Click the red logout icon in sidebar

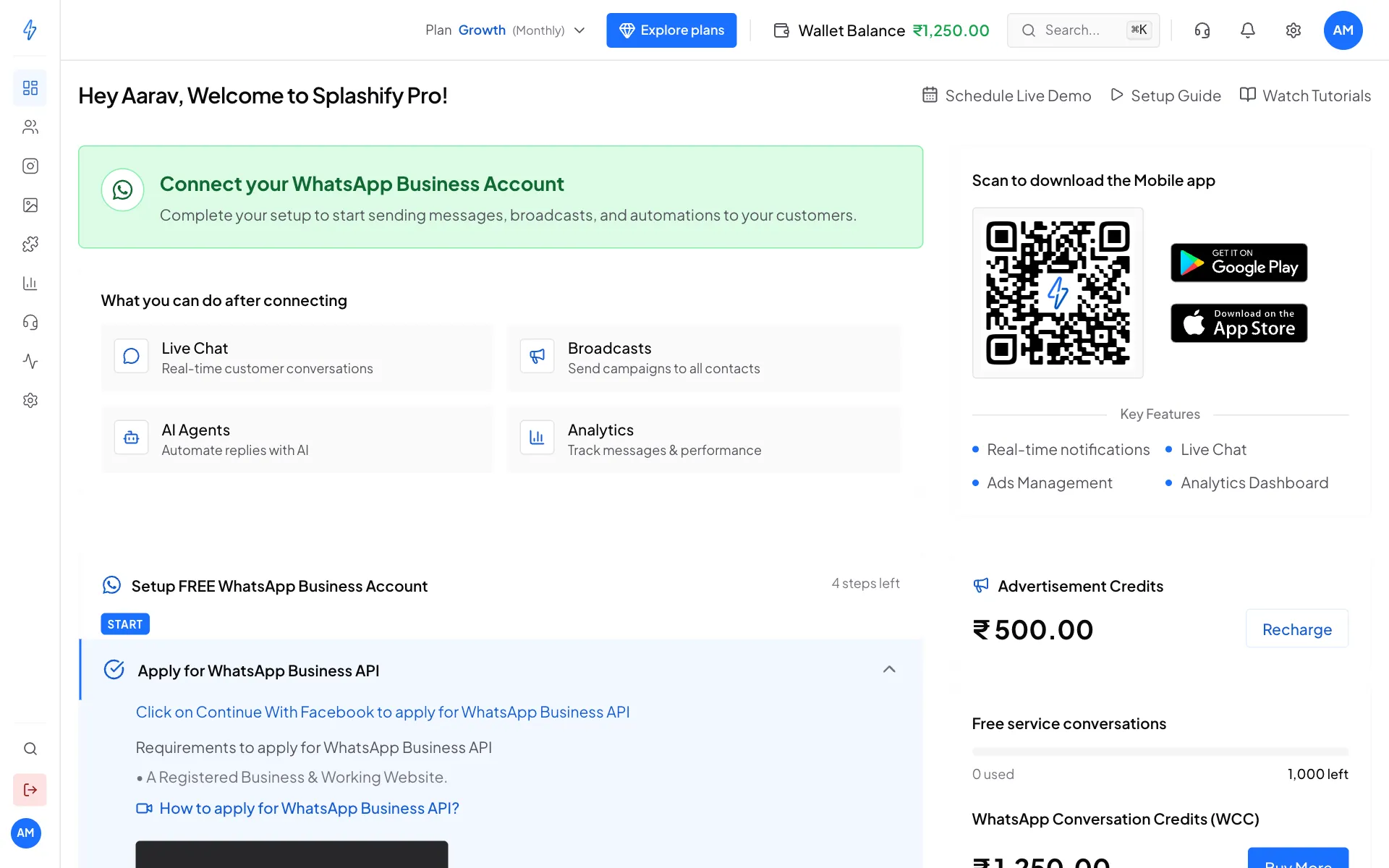coord(30,789)
